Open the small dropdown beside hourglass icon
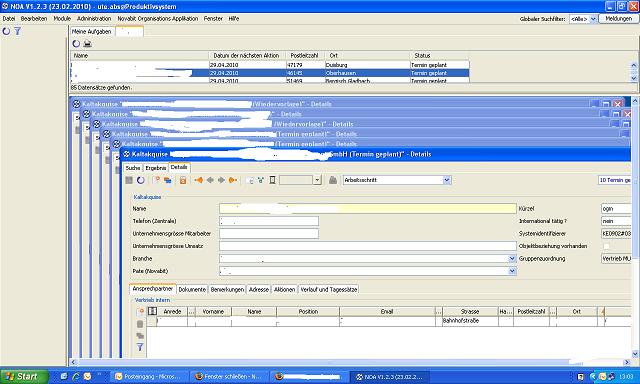The image size is (640, 384). pos(318,180)
